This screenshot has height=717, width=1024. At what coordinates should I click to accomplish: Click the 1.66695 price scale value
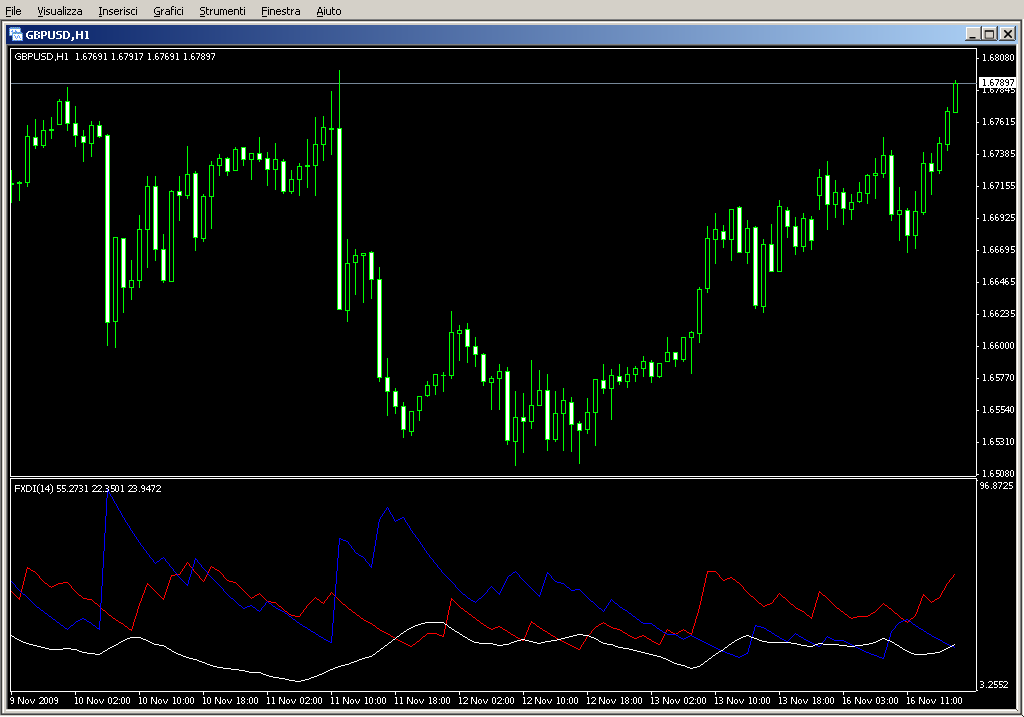(999, 249)
